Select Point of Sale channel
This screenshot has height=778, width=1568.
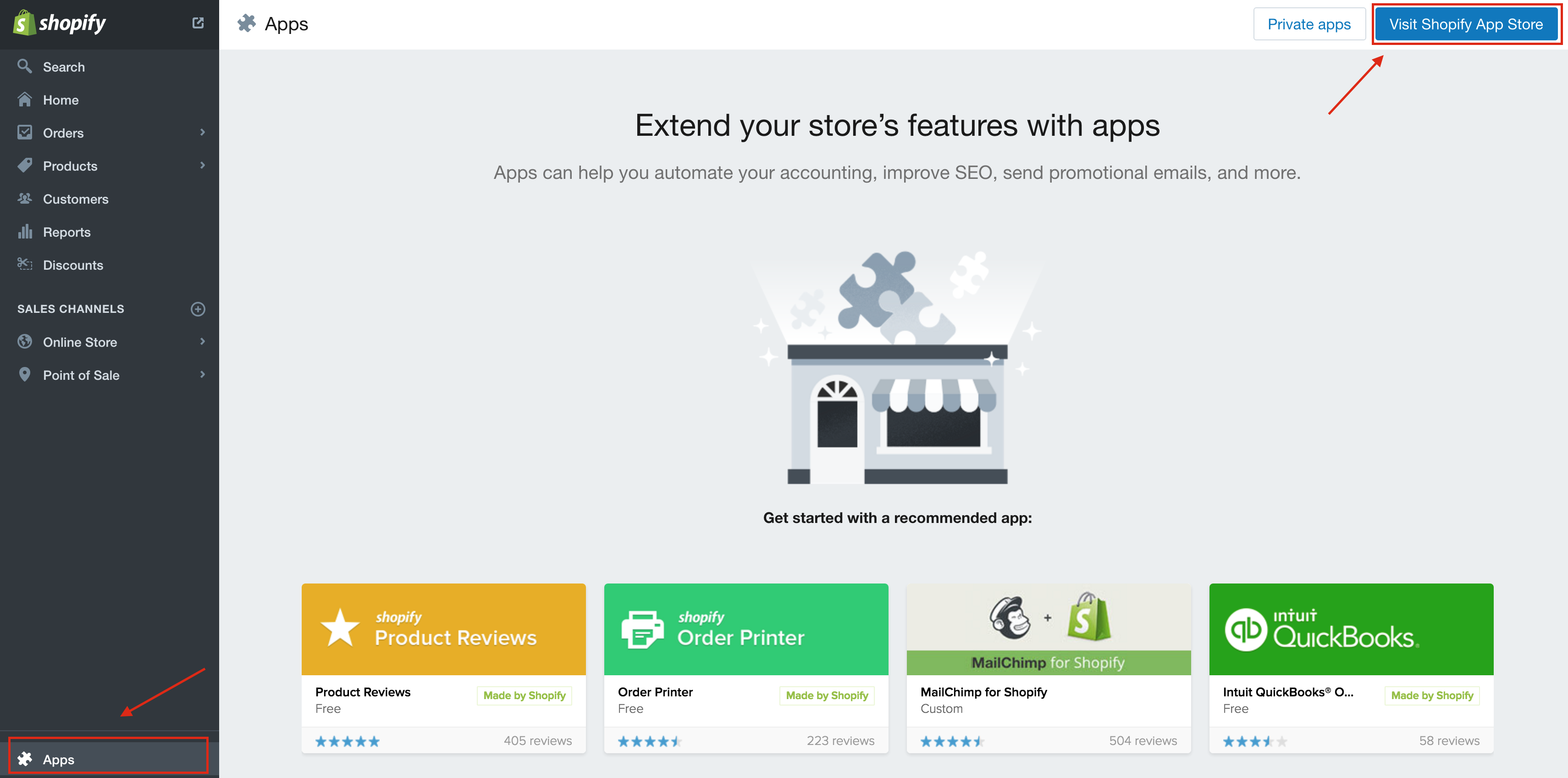click(x=110, y=375)
